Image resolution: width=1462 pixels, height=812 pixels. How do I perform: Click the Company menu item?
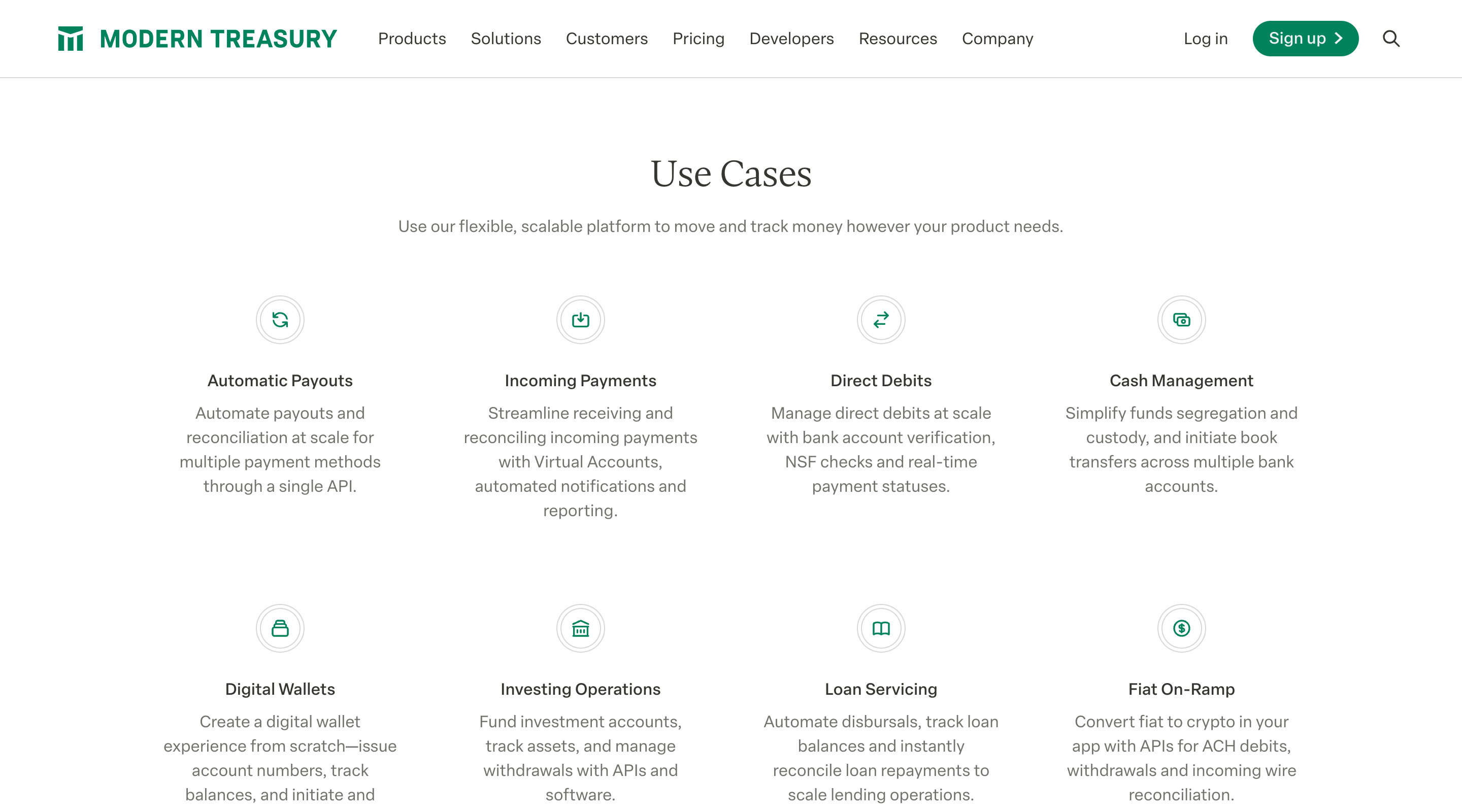(997, 38)
